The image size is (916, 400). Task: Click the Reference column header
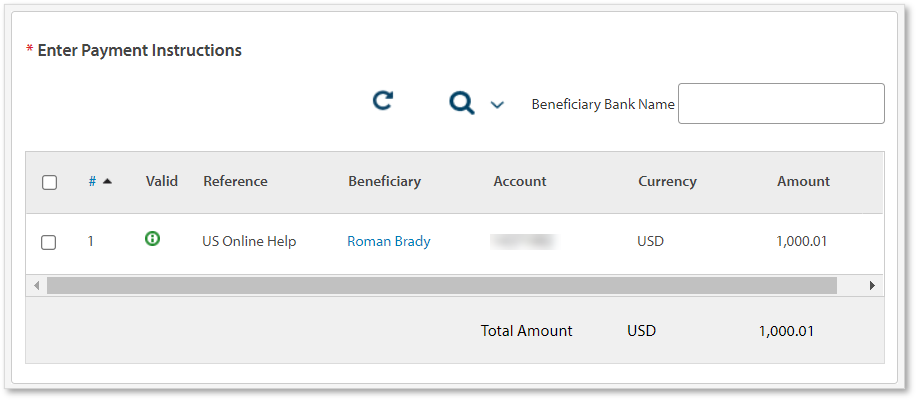[235, 181]
